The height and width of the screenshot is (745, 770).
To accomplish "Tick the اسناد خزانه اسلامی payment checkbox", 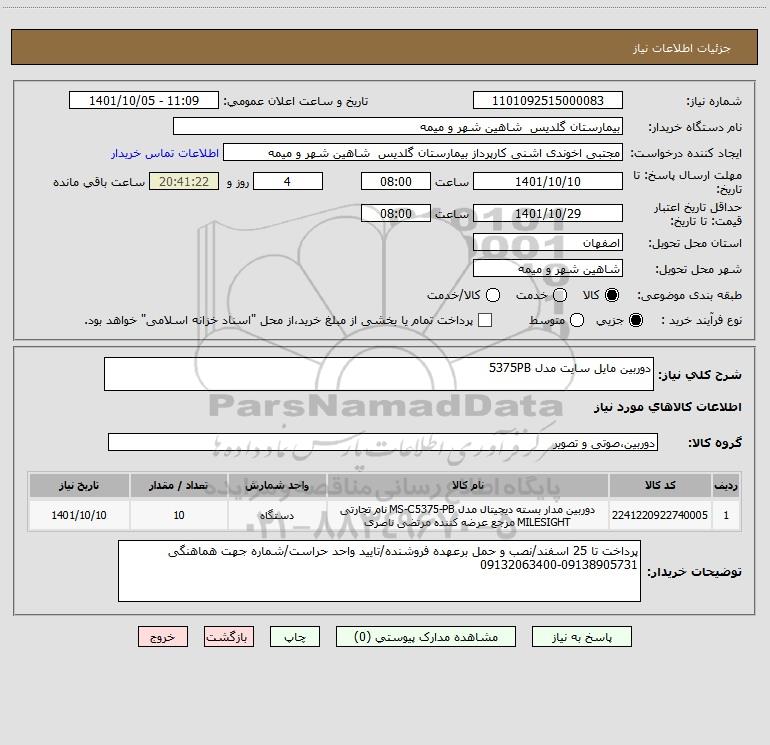I will coord(485,320).
